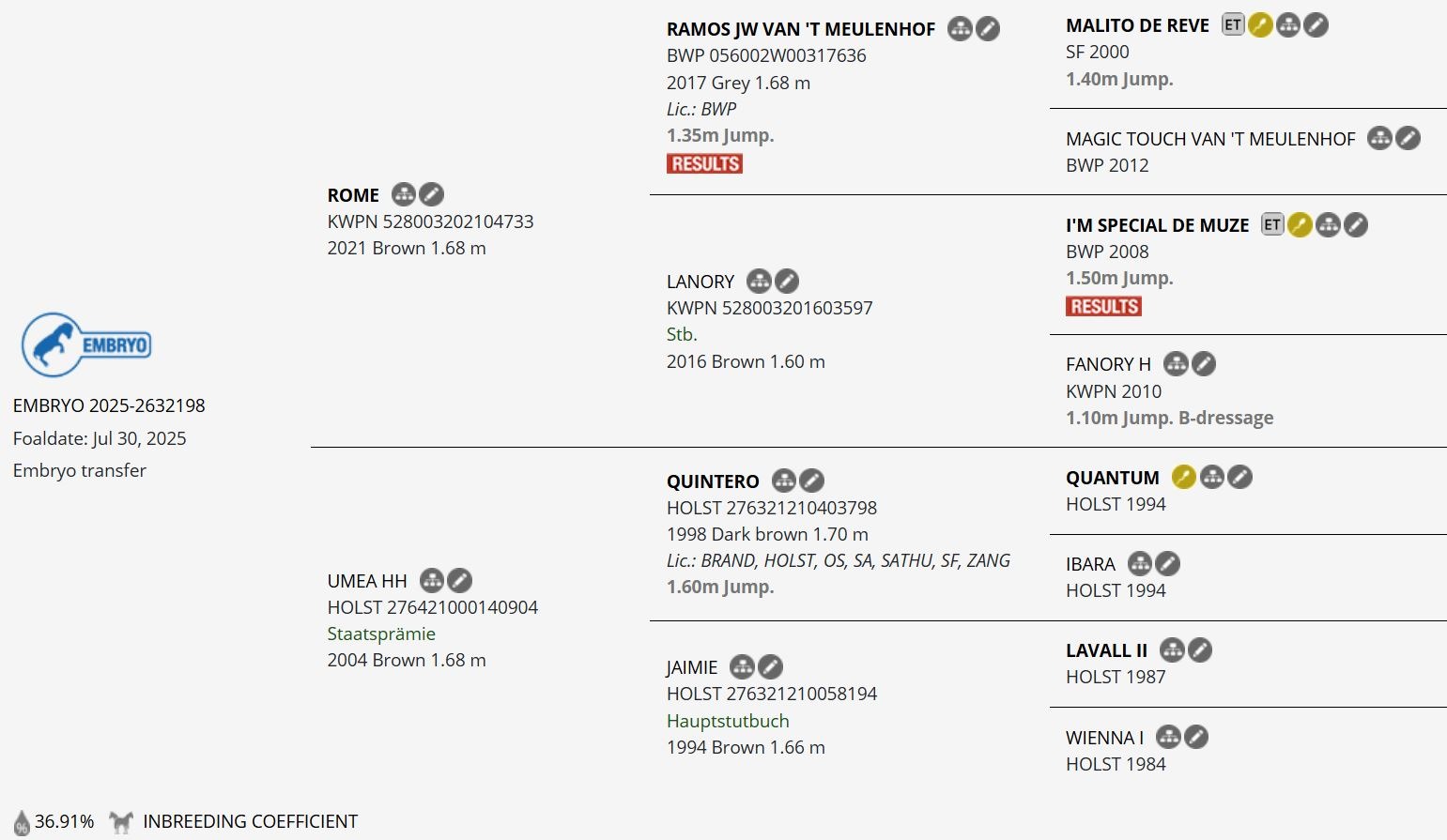
Task: Click the Quintero horse name
Action: (713, 481)
